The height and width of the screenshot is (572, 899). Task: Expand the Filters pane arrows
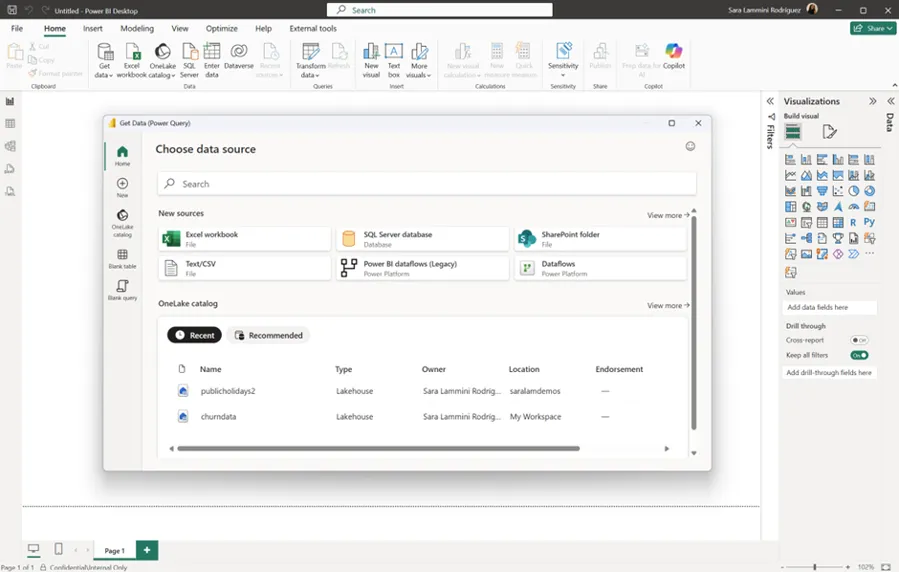(770, 101)
